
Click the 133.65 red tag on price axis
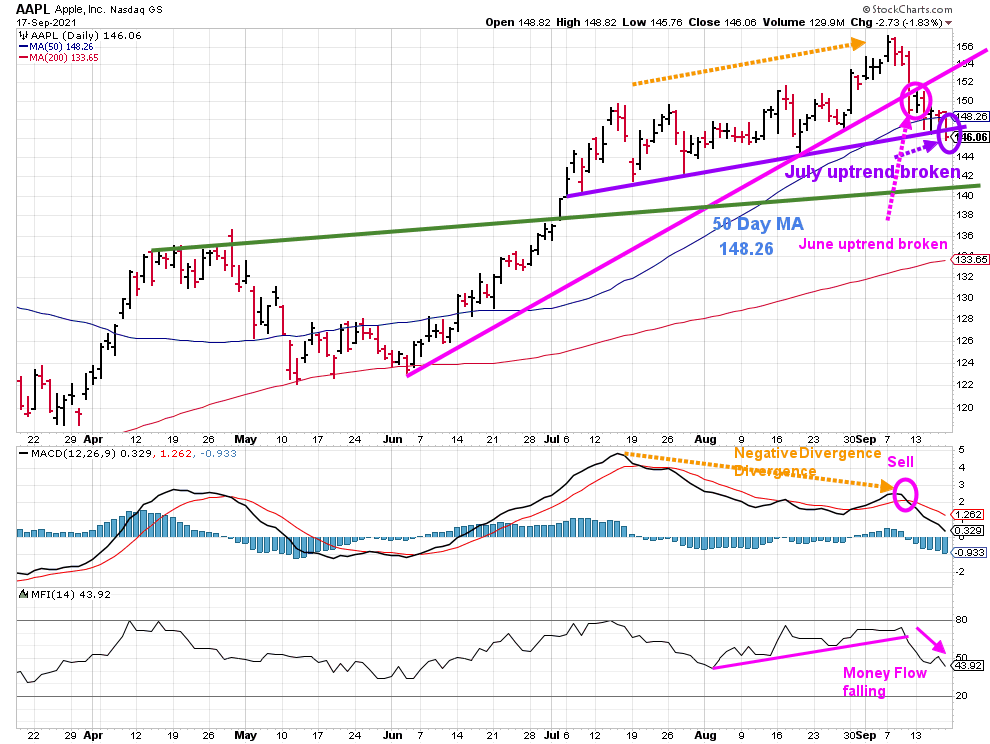click(971, 260)
